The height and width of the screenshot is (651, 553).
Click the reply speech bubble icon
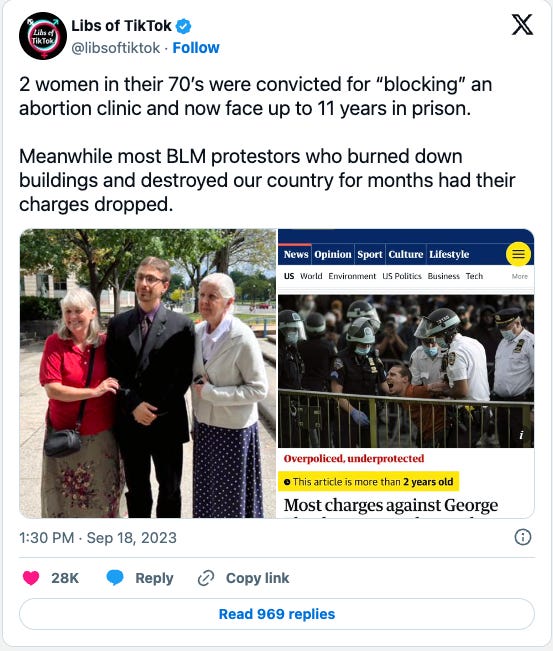click(115, 578)
